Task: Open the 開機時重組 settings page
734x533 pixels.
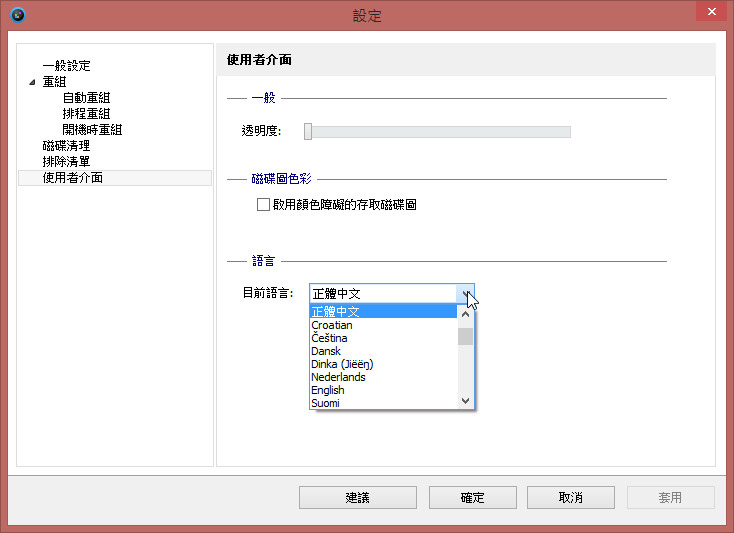Action: click(92, 129)
